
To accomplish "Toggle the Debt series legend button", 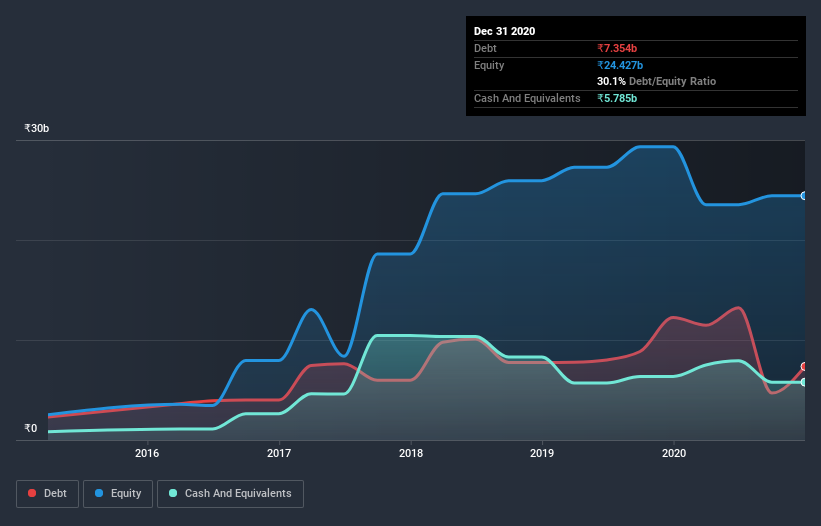I will [48, 494].
